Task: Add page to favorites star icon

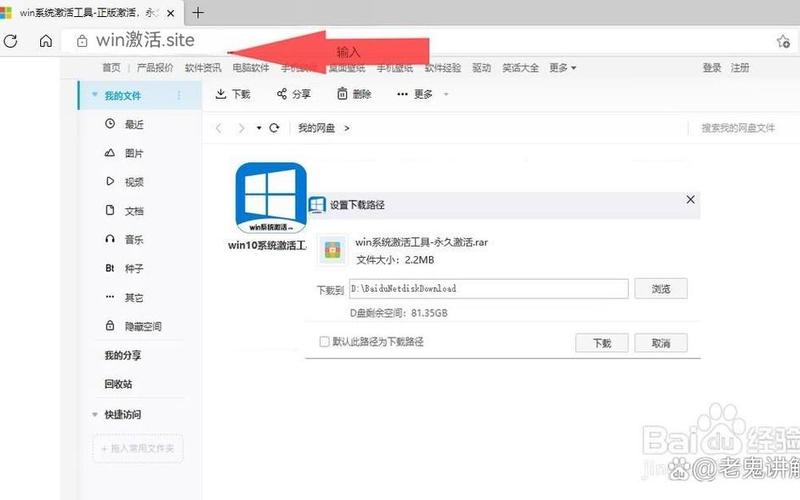Action: [783, 41]
